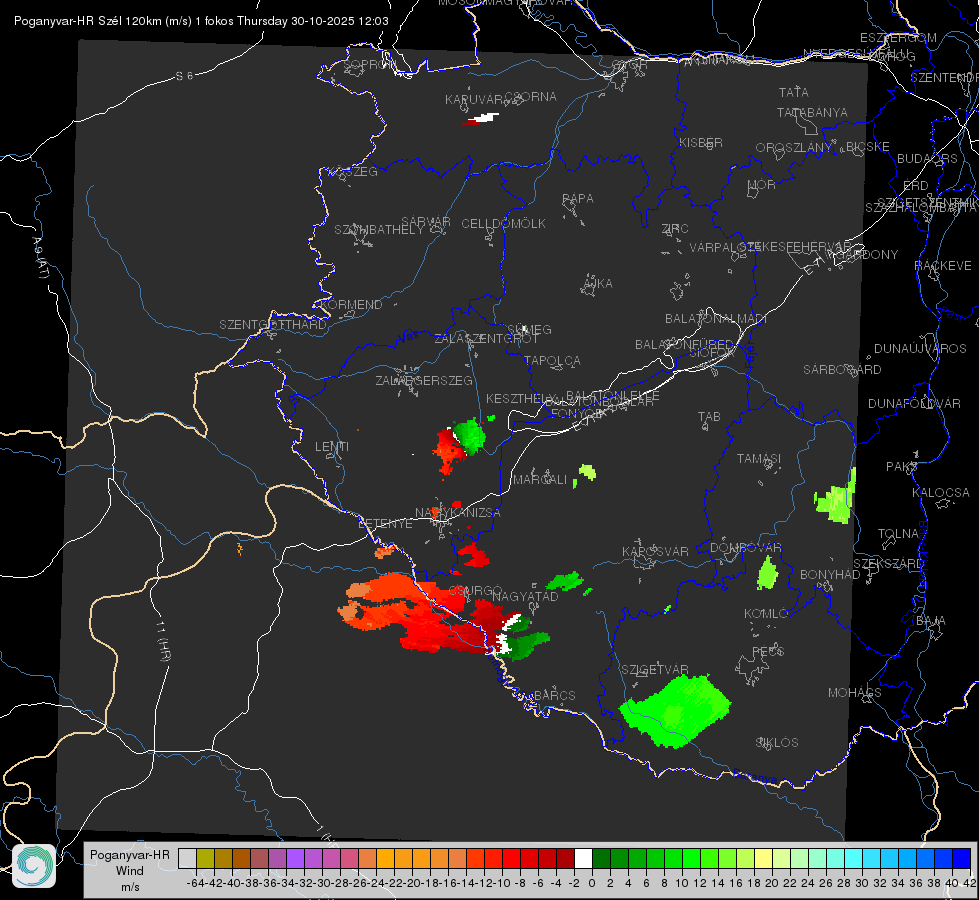Click the BICSKE town label
979x900 pixels.
(x=868, y=147)
